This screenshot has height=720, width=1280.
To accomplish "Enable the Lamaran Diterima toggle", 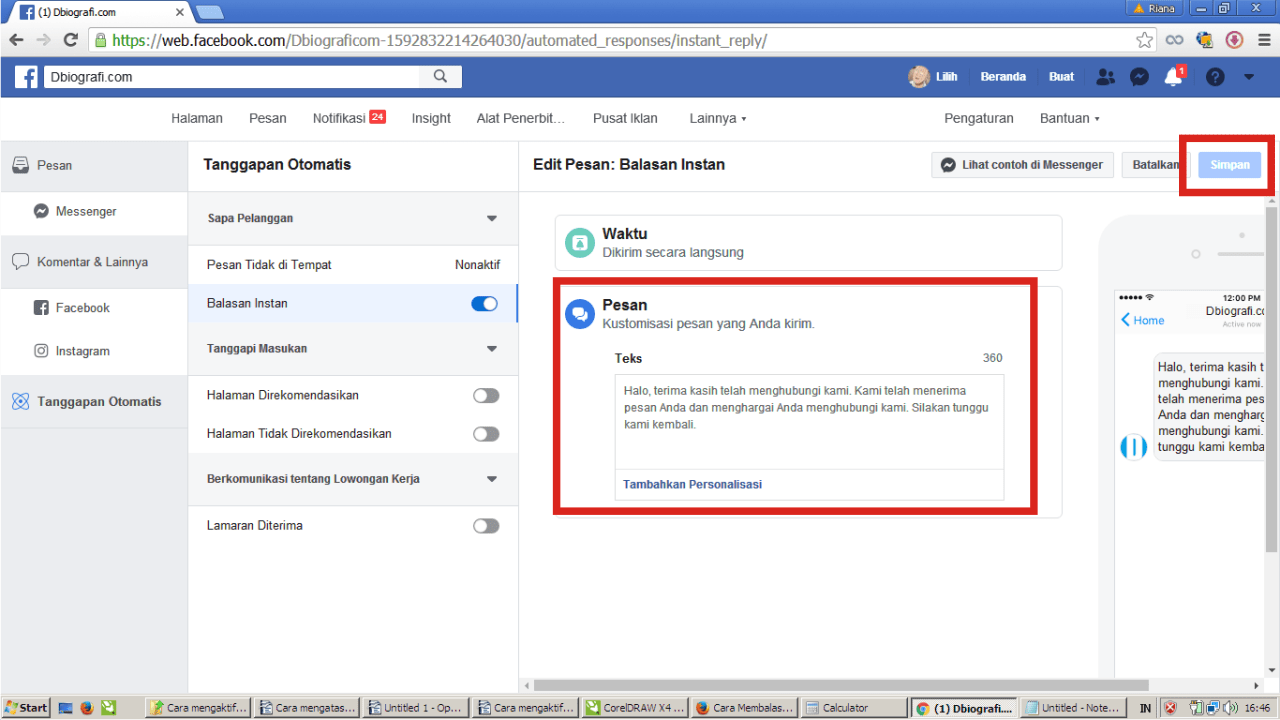I will click(x=486, y=525).
